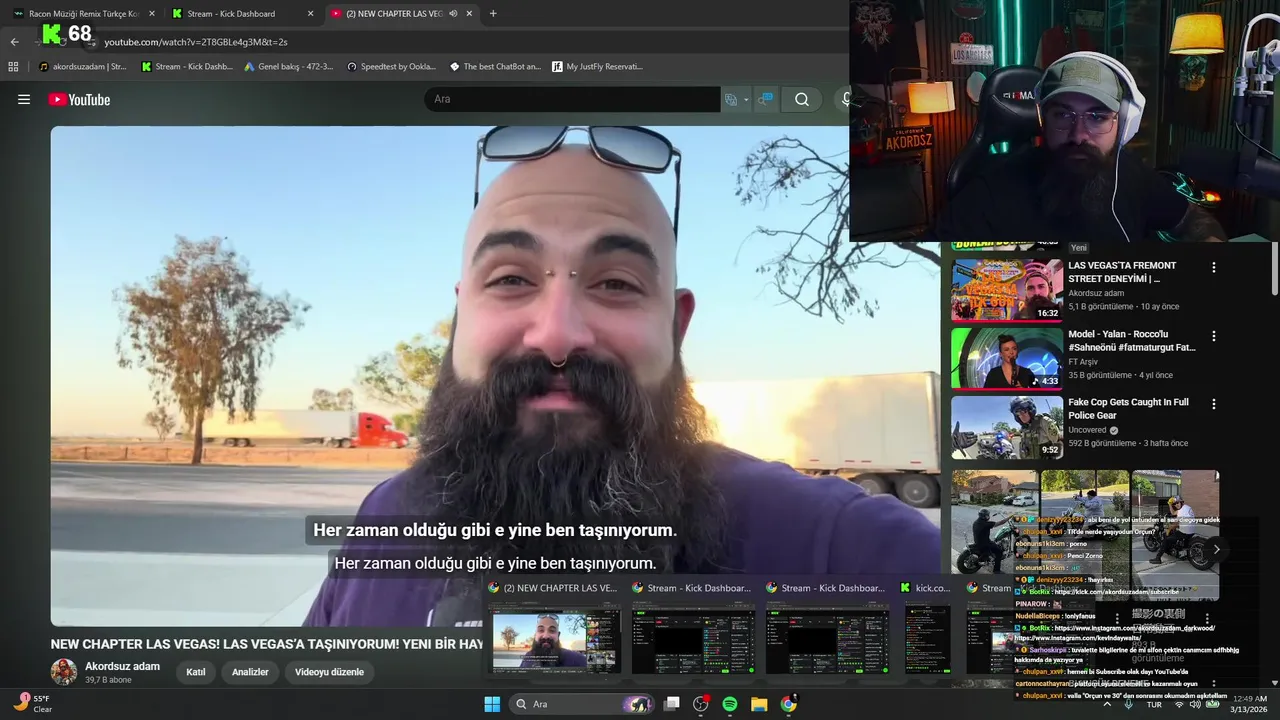Click the YouTube Ara search field
Screen dimensions: 1280x720
tap(572, 99)
